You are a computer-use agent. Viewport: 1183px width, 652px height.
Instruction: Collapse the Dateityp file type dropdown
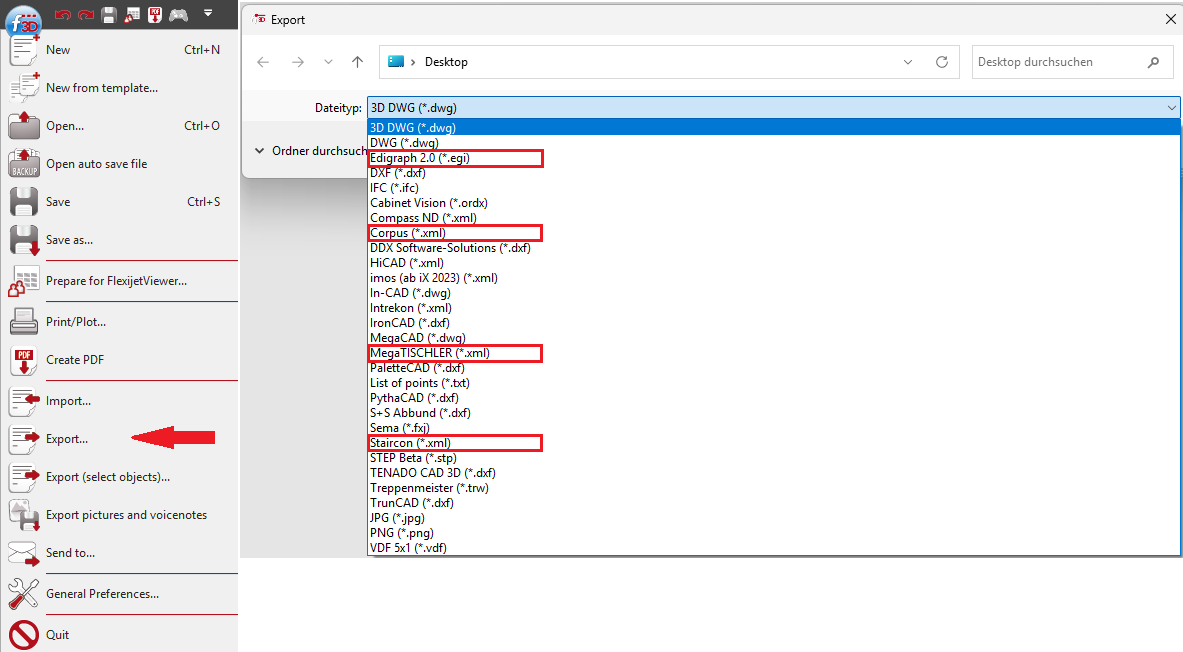pyautogui.click(x=1171, y=108)
